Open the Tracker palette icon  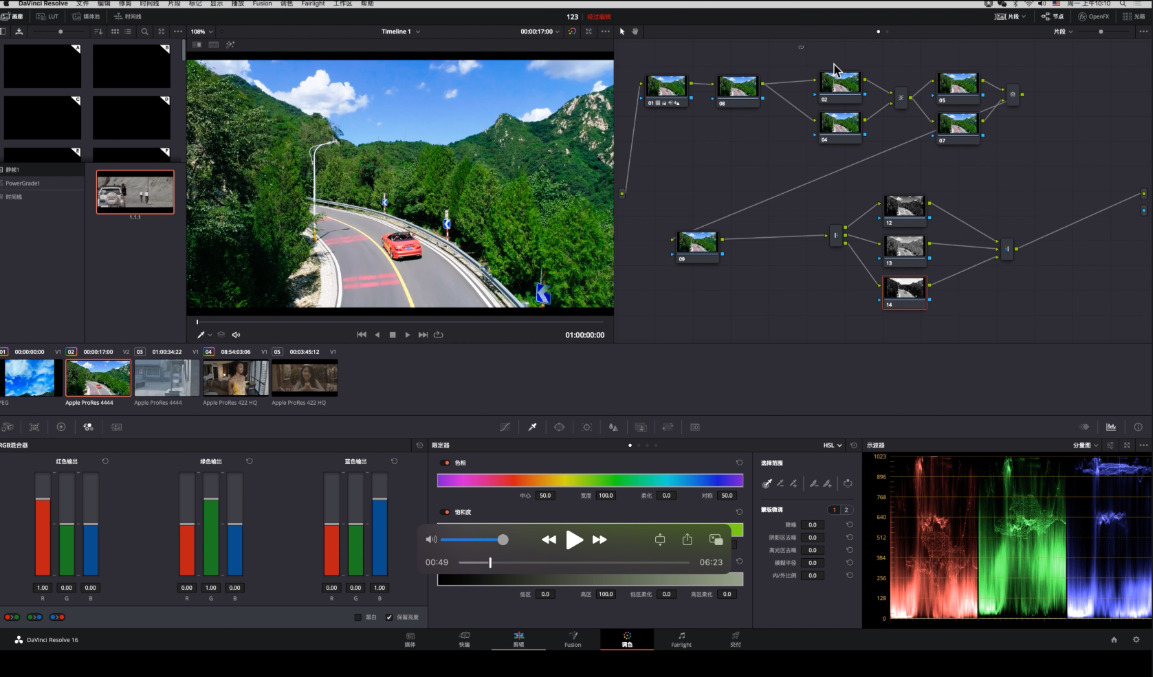(586, 427)
